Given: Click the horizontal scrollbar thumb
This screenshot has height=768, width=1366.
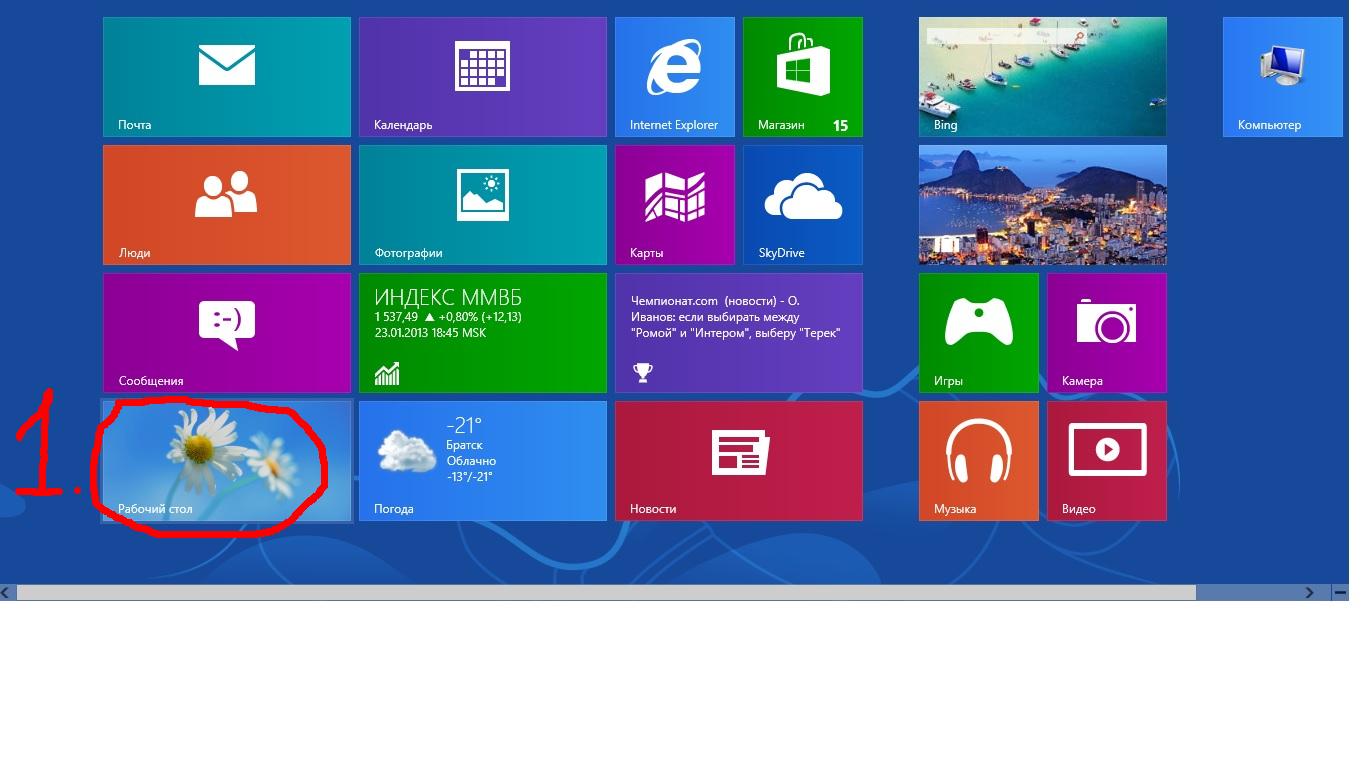Looking at the screenshot, I should pos(606,592).
